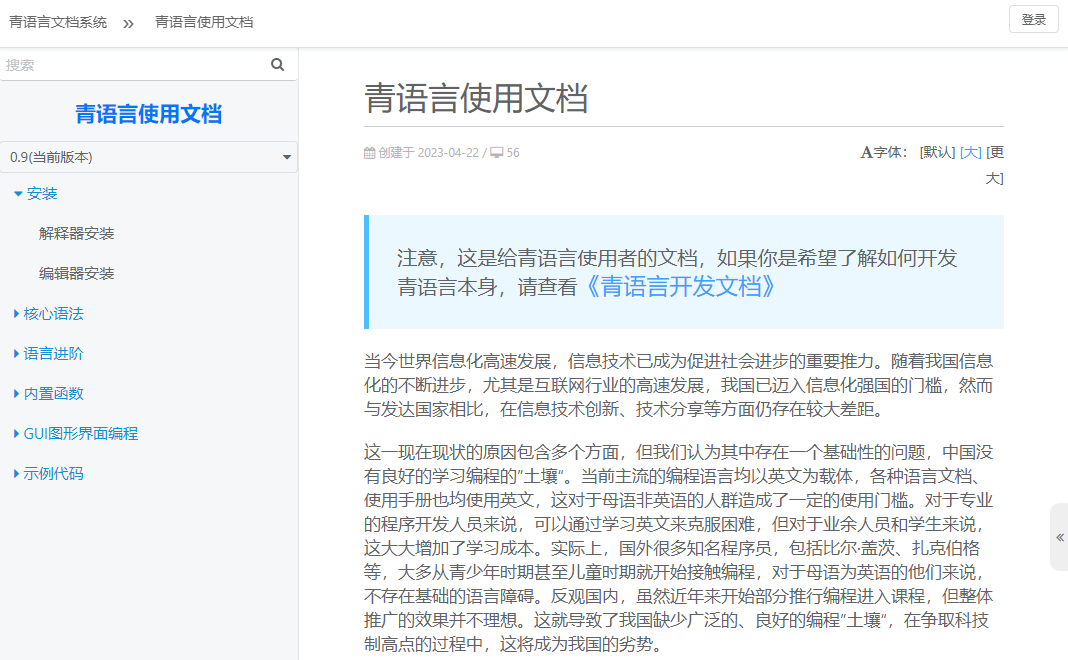Set font size to 更大

click(x=994, y=166)
